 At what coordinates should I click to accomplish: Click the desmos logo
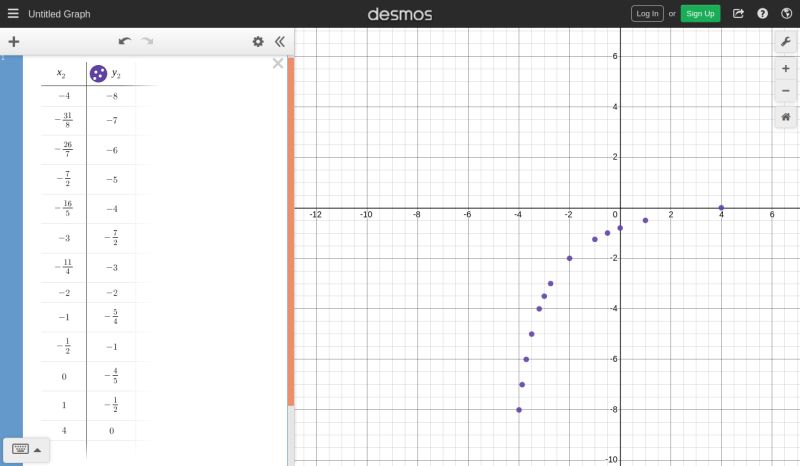399,14
